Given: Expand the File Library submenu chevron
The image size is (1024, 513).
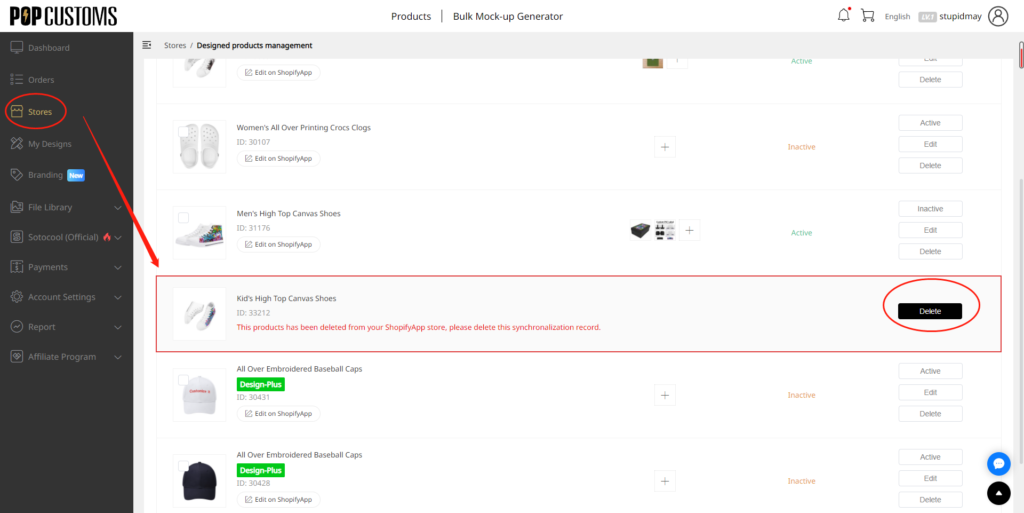Looking at the screenshot, I should pos(118,208).
